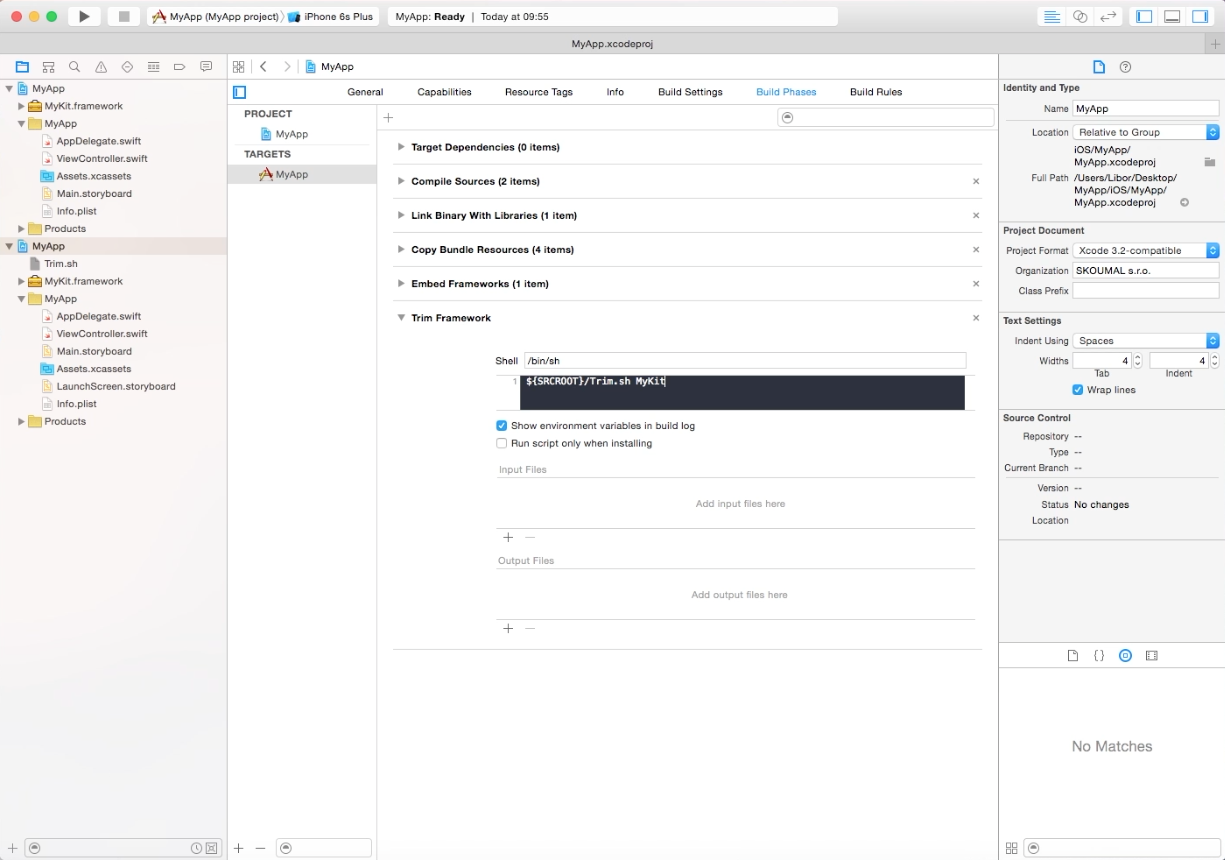Click the Organization text field
Viewport: 1225px width, 860px height.
(x=1146, y=271)
